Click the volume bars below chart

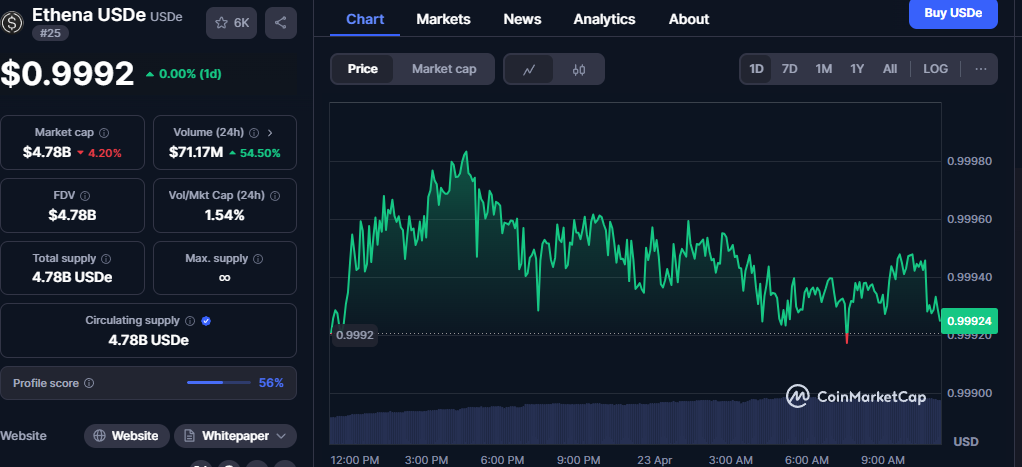pos(635,421)
